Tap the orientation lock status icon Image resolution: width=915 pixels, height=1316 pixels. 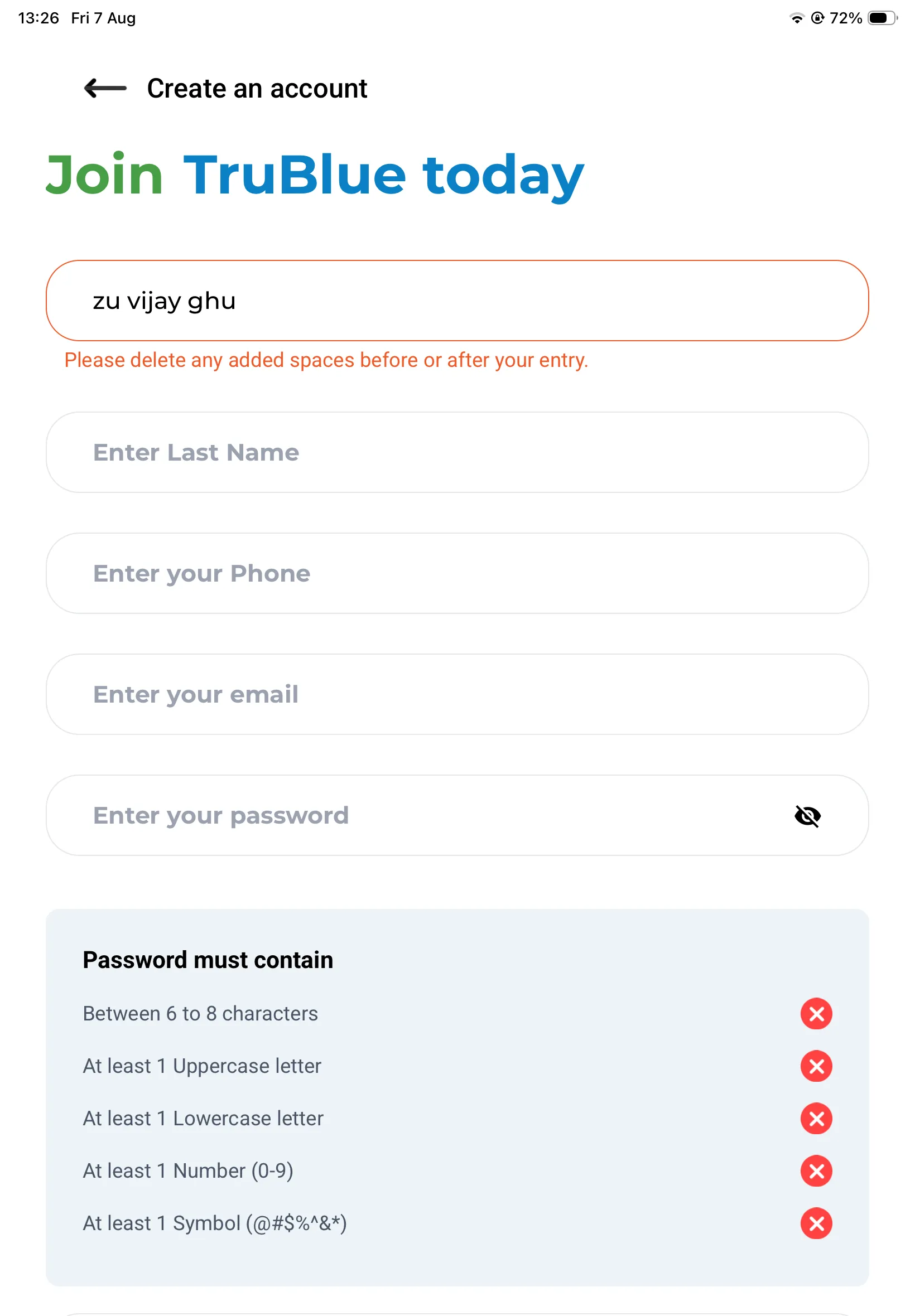click(x=817, y=18)
